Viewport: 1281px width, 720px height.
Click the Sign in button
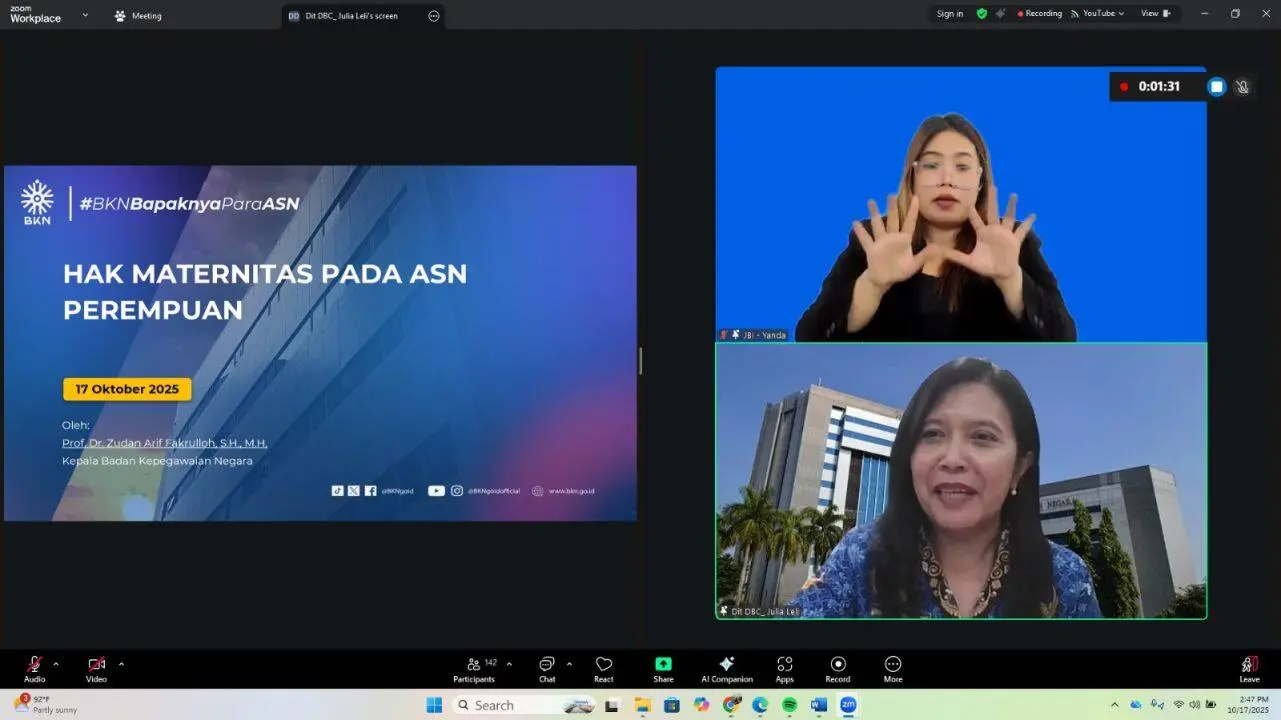[948, 13]
